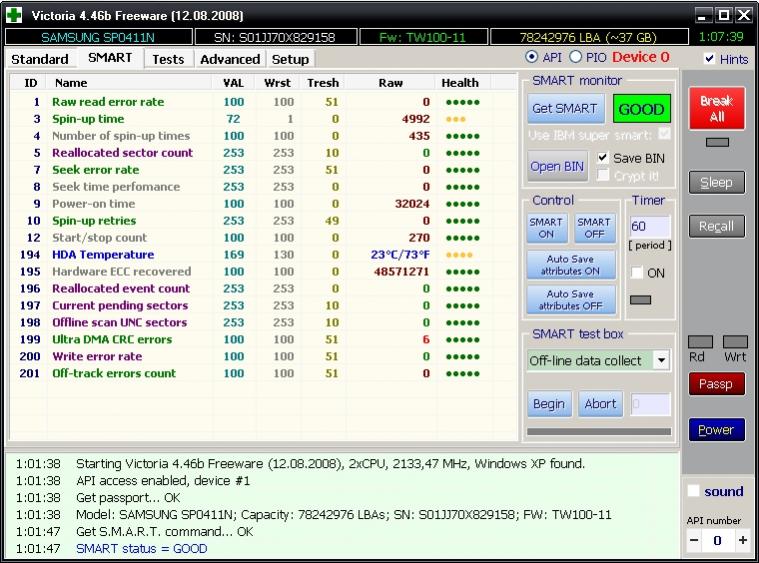Click the SMART status = GOOD log line
This screenshot has width=759, height=563.
pos(141,548)
